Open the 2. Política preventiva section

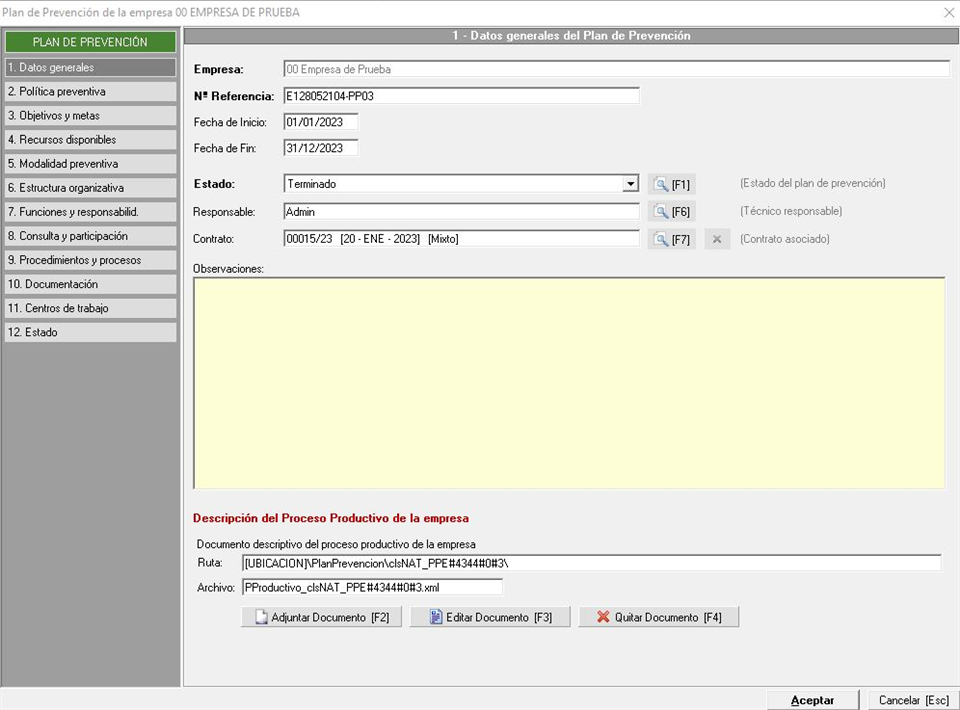point(90,92)
